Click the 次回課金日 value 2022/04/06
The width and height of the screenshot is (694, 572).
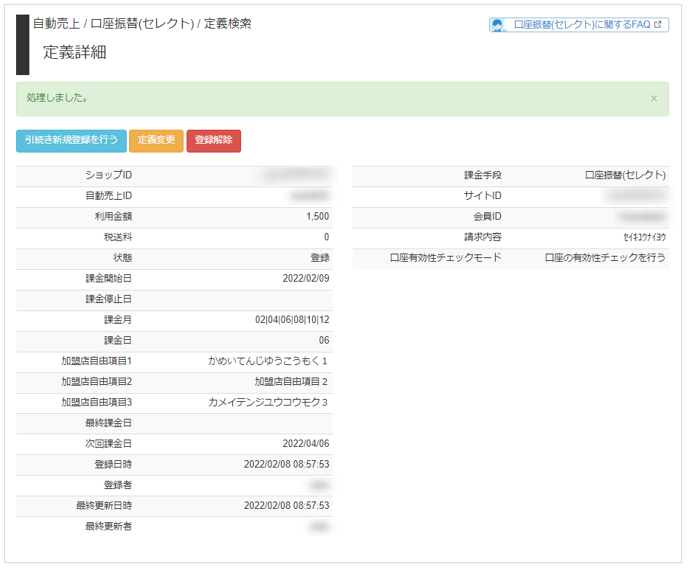[306, 443]
